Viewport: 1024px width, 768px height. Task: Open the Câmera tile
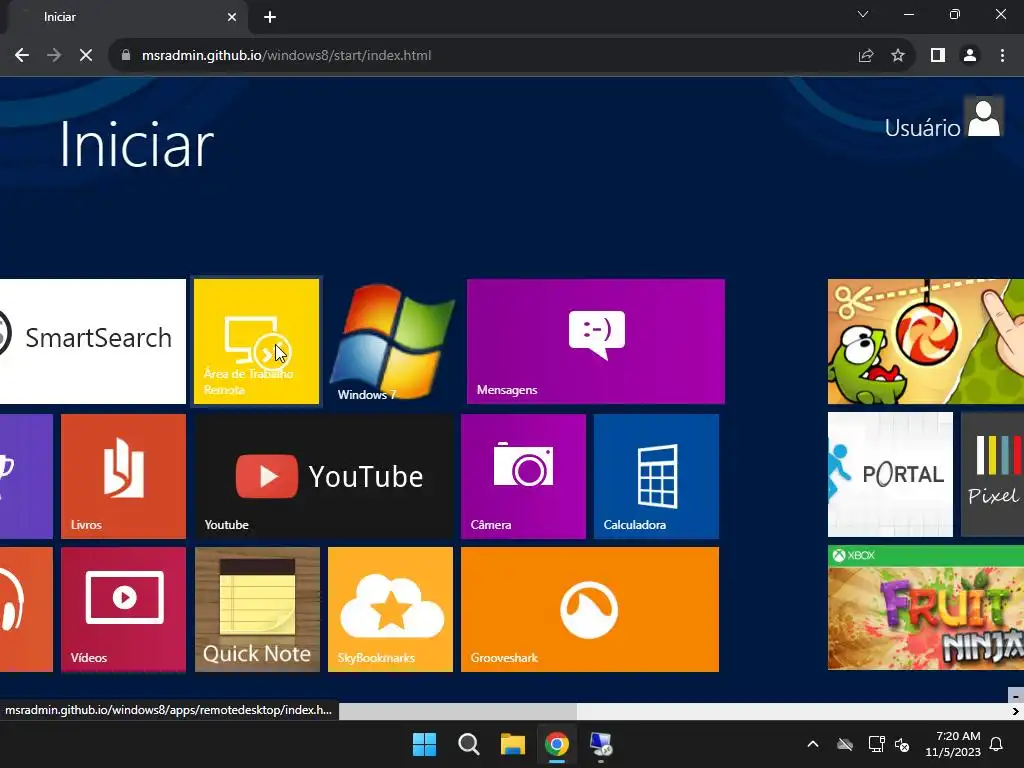523,476
